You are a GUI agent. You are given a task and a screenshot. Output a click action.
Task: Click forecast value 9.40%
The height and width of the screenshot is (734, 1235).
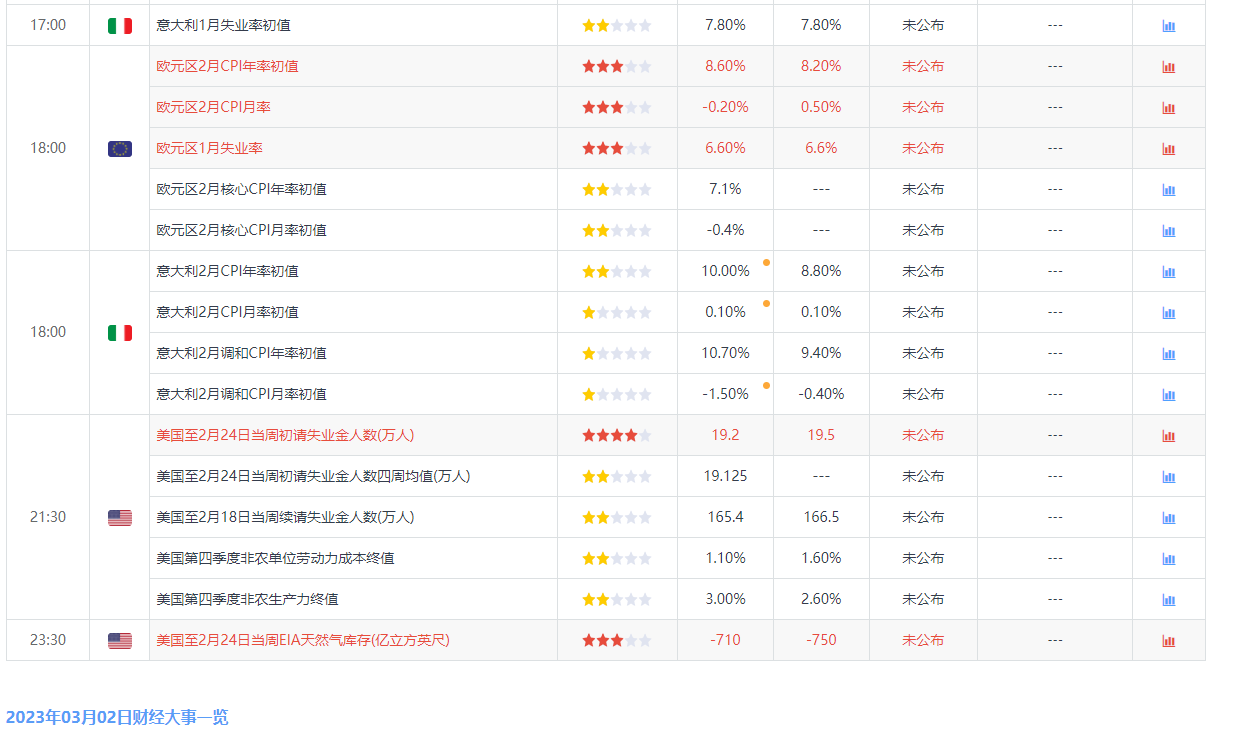tap(821, 353)
